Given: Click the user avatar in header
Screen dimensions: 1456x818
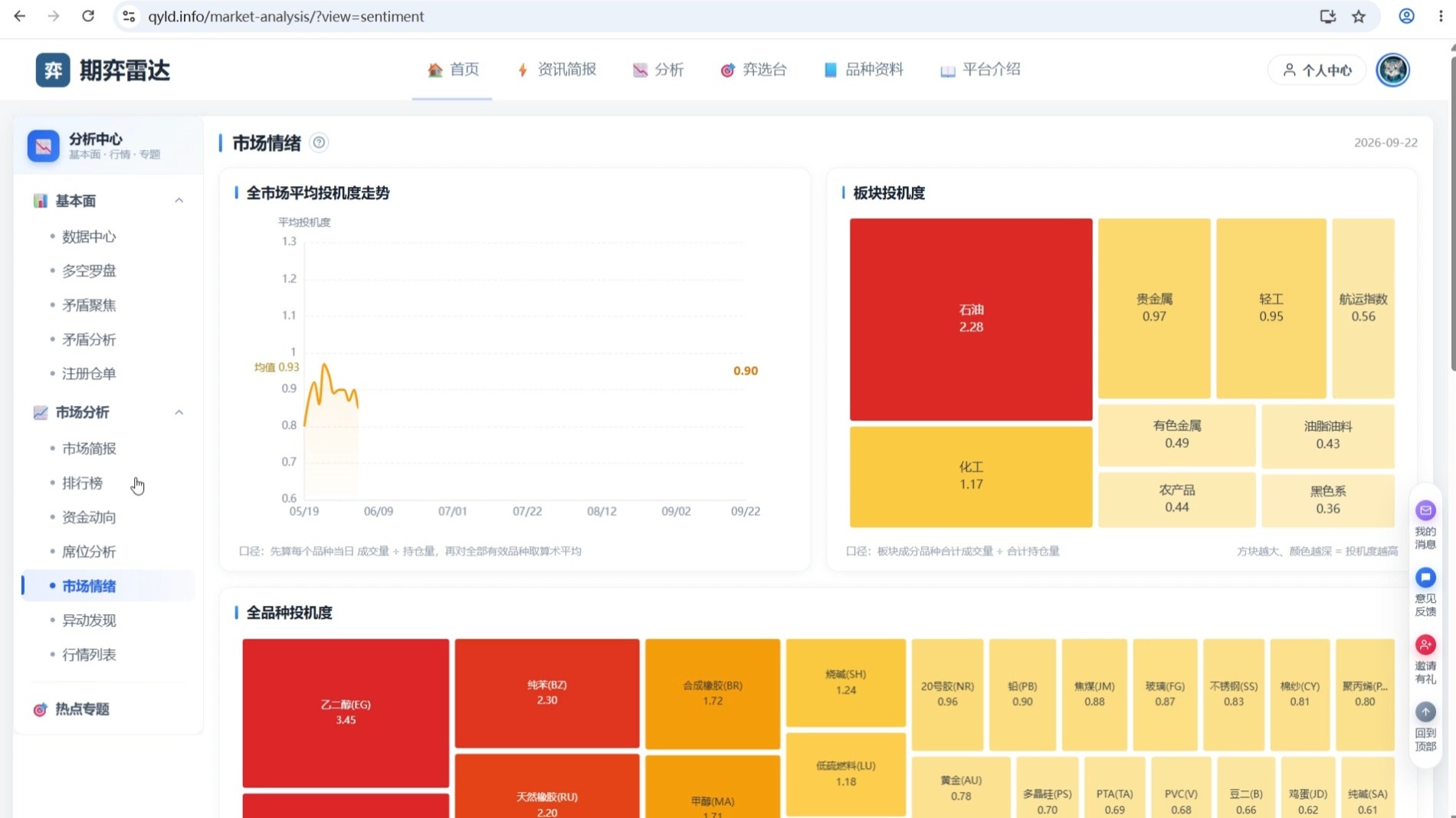Looking at the screenshot, I should [1392, 70].
